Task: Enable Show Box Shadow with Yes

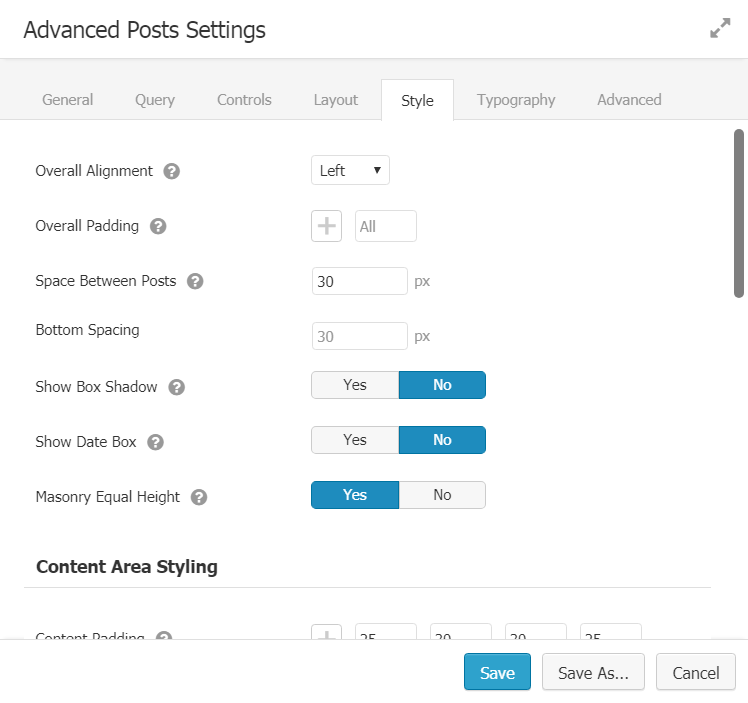Action: pyautogui.click(x=355, y=385)
